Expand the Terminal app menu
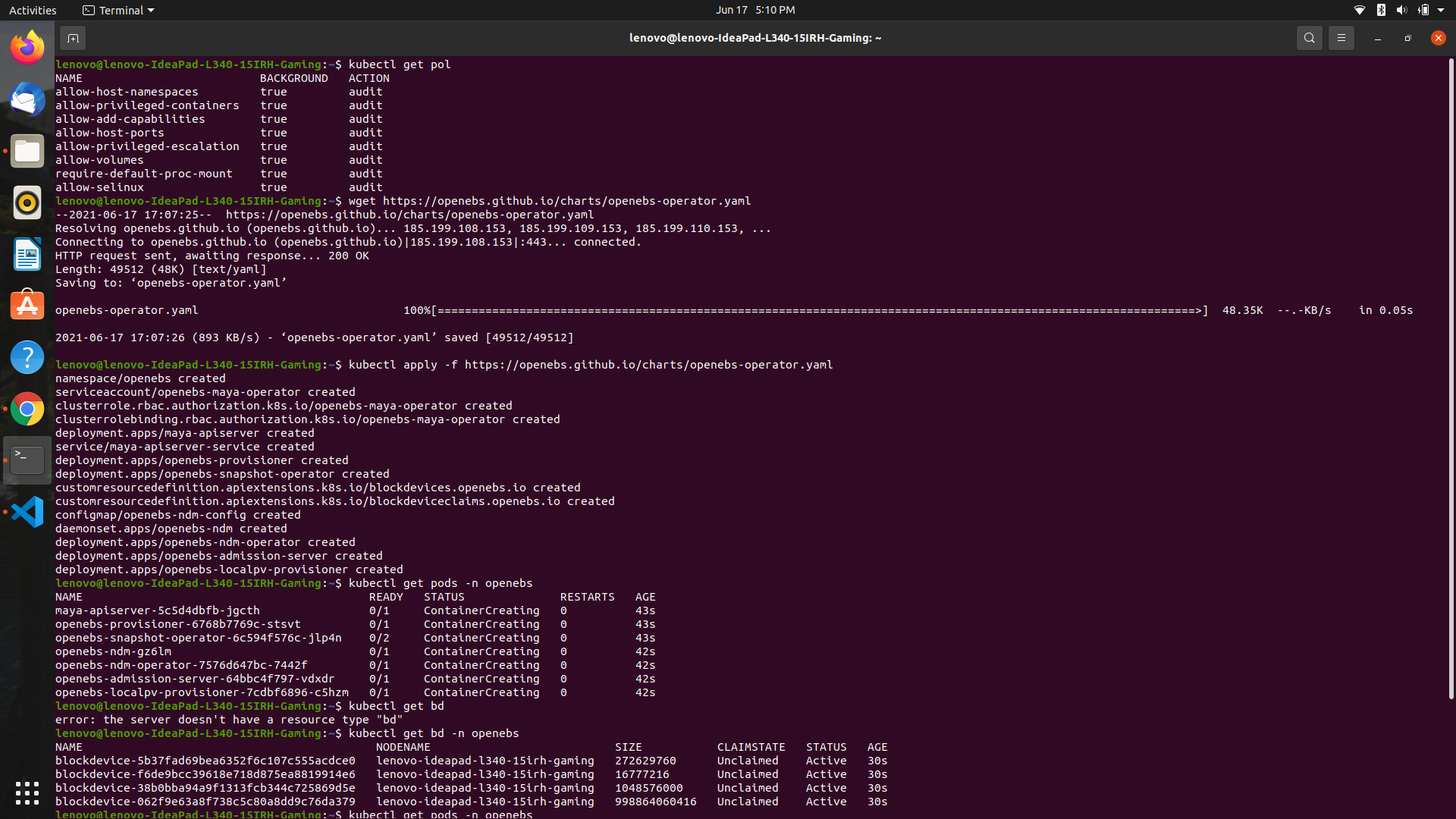 tap(118, 10)
